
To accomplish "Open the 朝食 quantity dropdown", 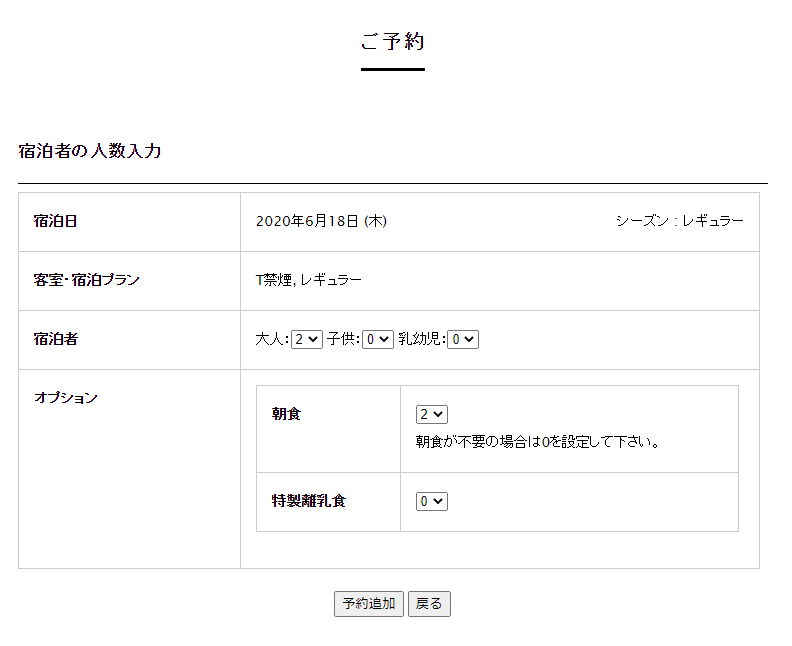I will pyautogui.click(x=432, y=414).
